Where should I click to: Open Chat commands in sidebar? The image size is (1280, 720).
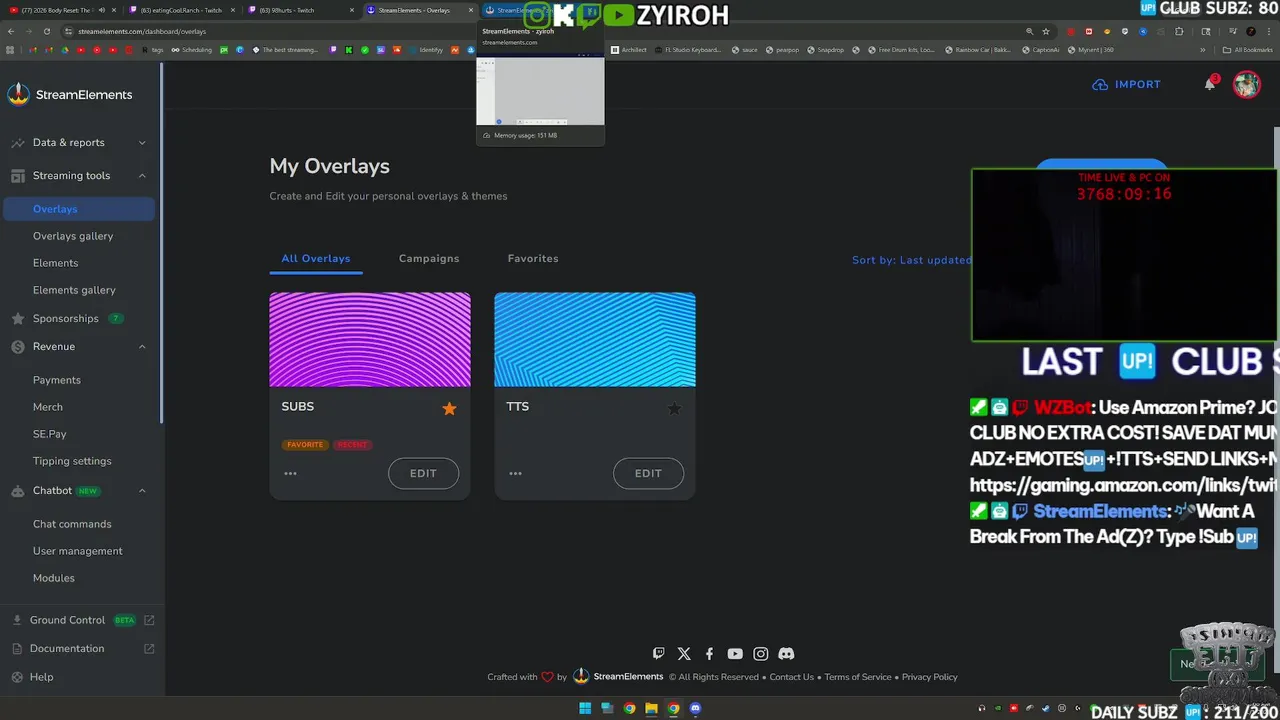(x=72, y=524)
